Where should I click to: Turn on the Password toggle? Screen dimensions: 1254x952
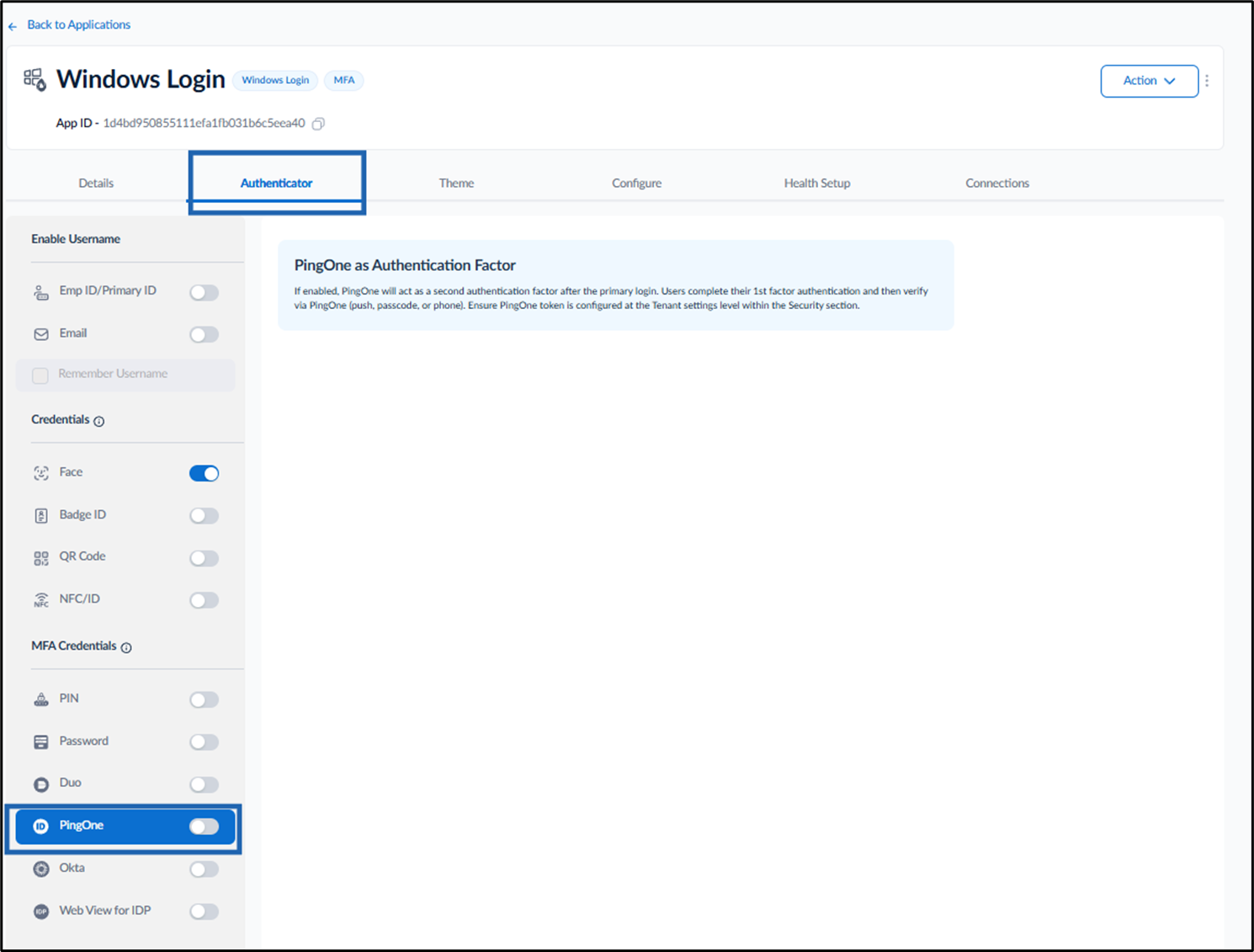(204, 742)
